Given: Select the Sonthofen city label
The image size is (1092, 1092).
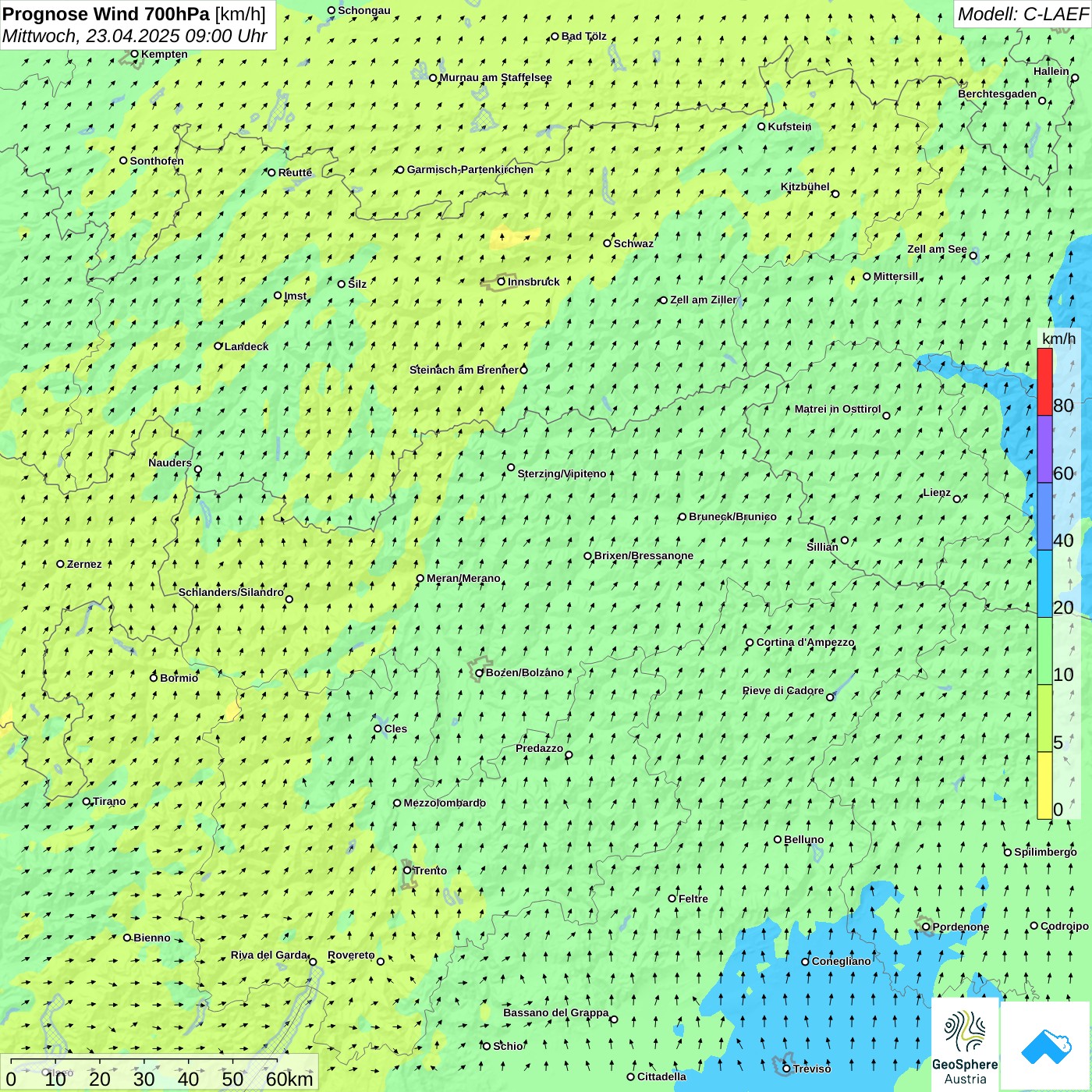Looking at the screenshot, I should point(157,161).
